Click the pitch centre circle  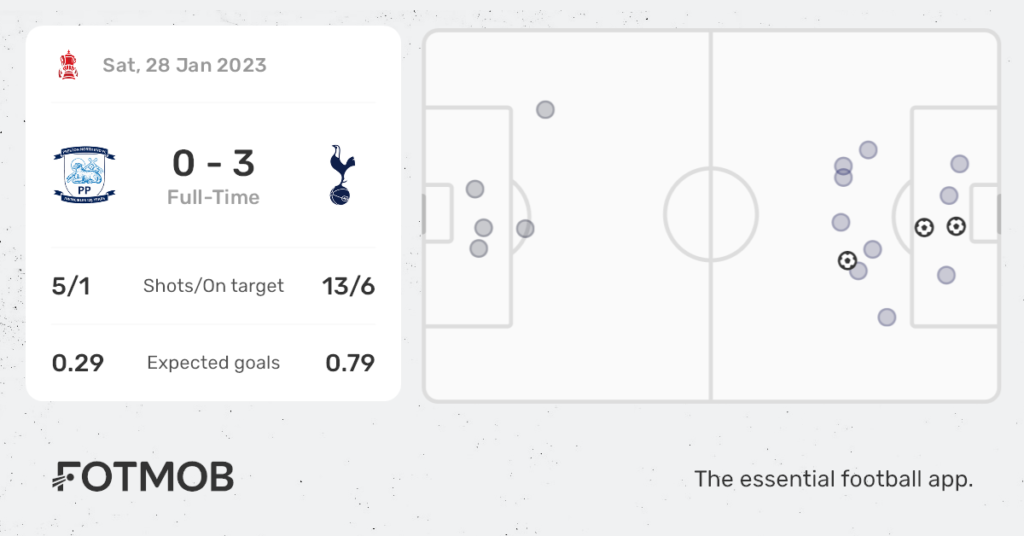pos(711,214)
